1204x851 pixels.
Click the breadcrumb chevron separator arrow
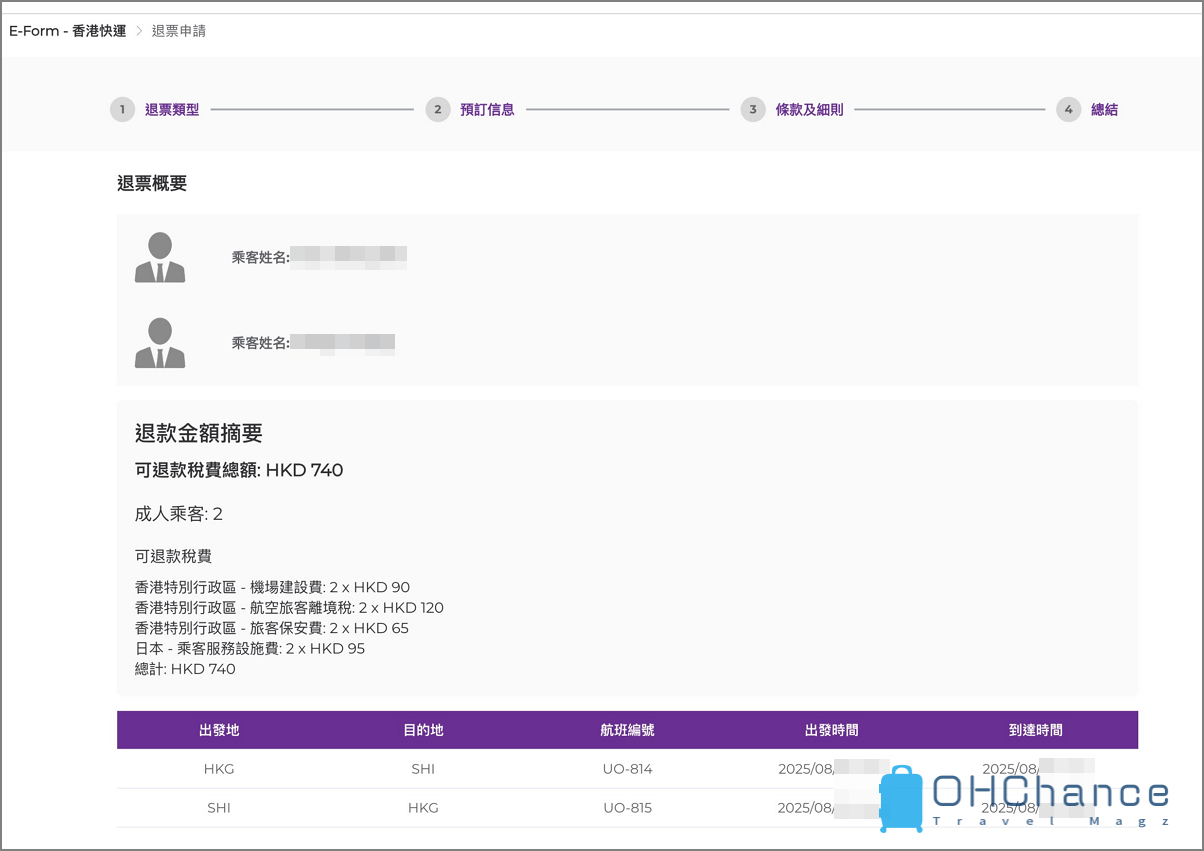coord(139,31)
